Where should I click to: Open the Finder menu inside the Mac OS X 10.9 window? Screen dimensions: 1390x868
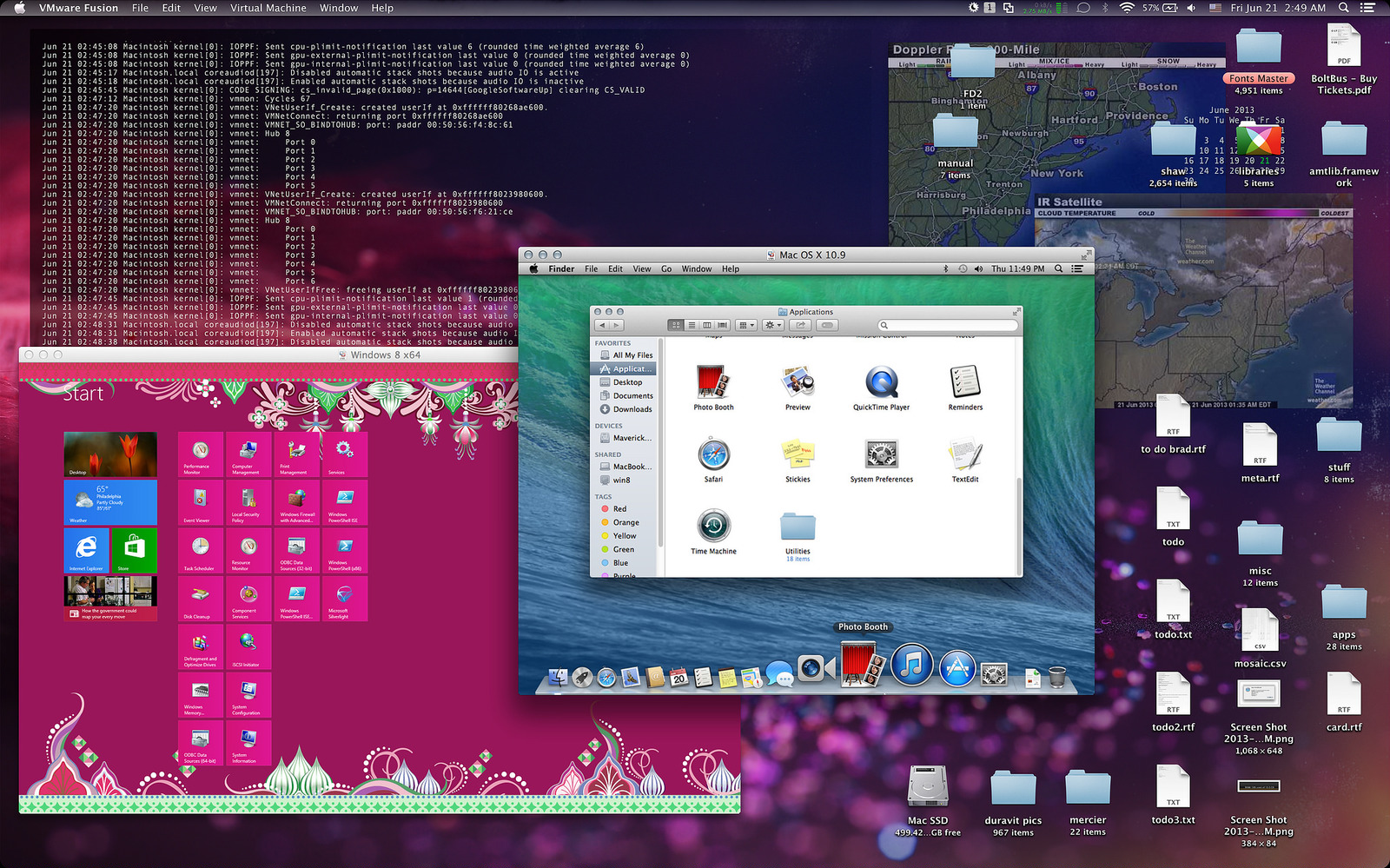click(561, 269)
